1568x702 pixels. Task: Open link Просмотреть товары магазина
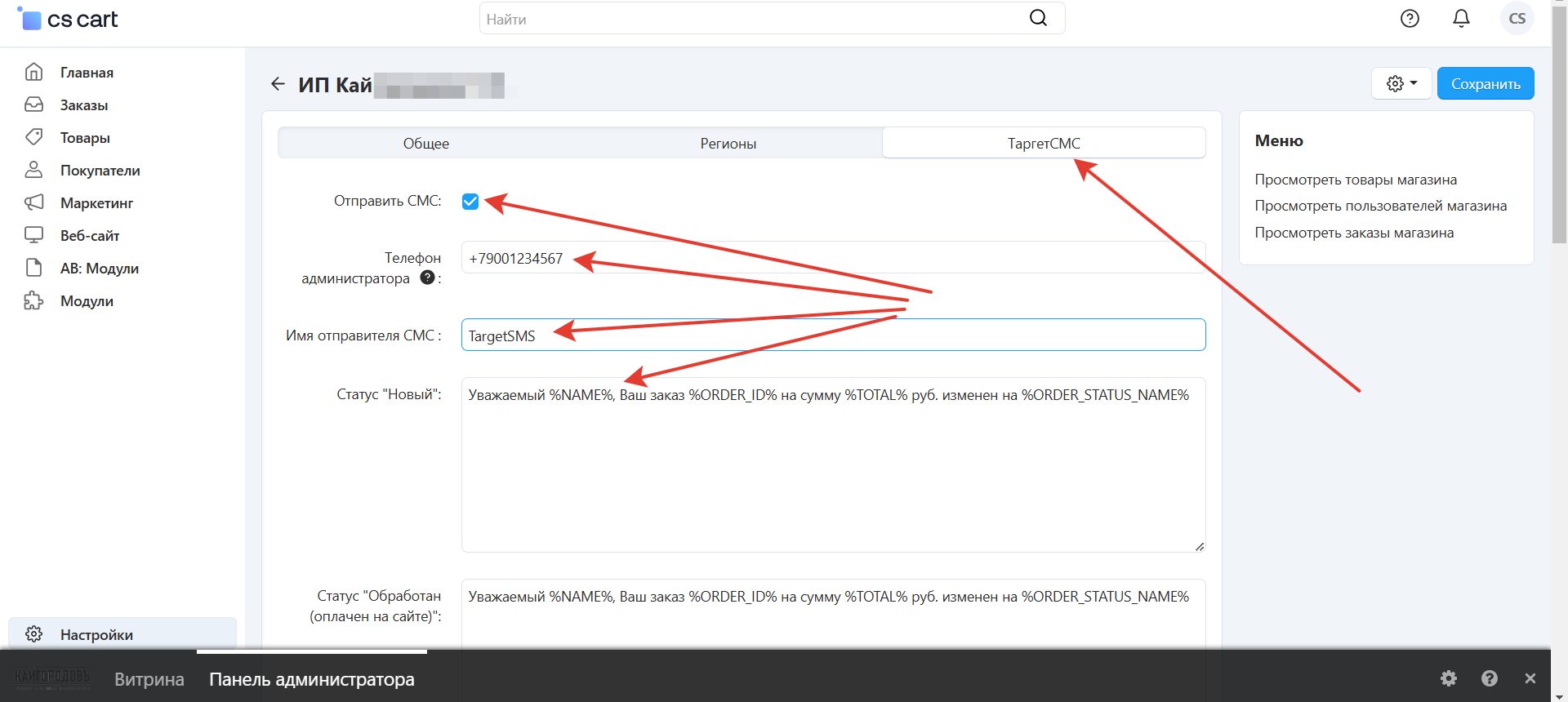pos(1356,180)
